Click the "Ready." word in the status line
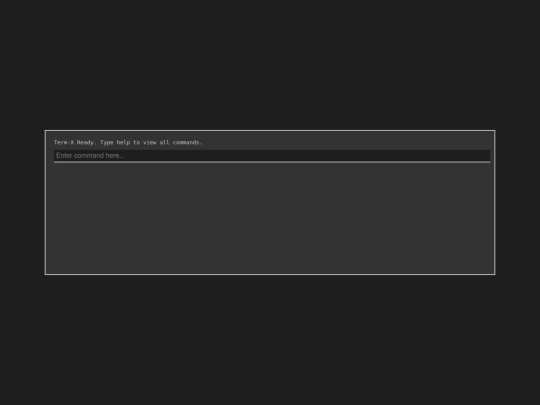This screenshot has height=405, width=540. tap(86, 142)
